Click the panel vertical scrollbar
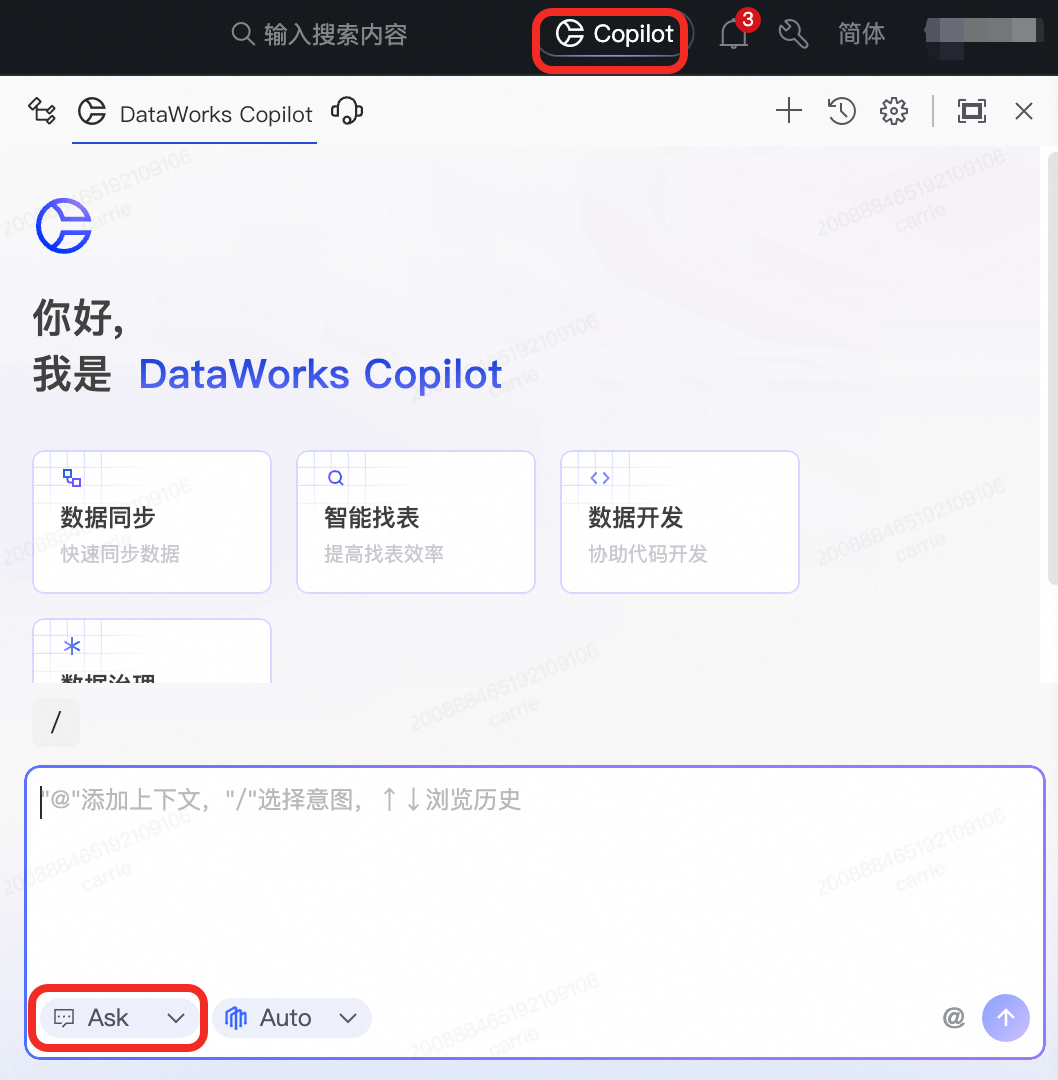Screen dimensions: 1058x1080 click(1052, 368)
